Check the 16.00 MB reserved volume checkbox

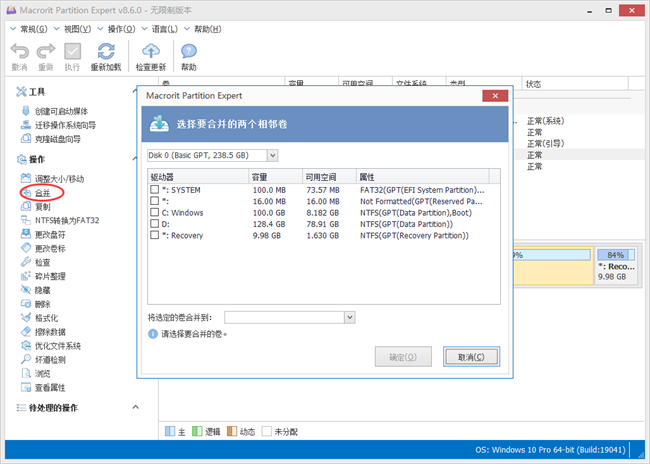[x=155, y=201]
